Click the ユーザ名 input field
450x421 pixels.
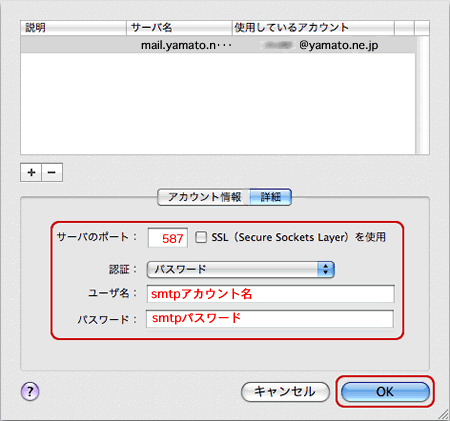click(270, 294)
